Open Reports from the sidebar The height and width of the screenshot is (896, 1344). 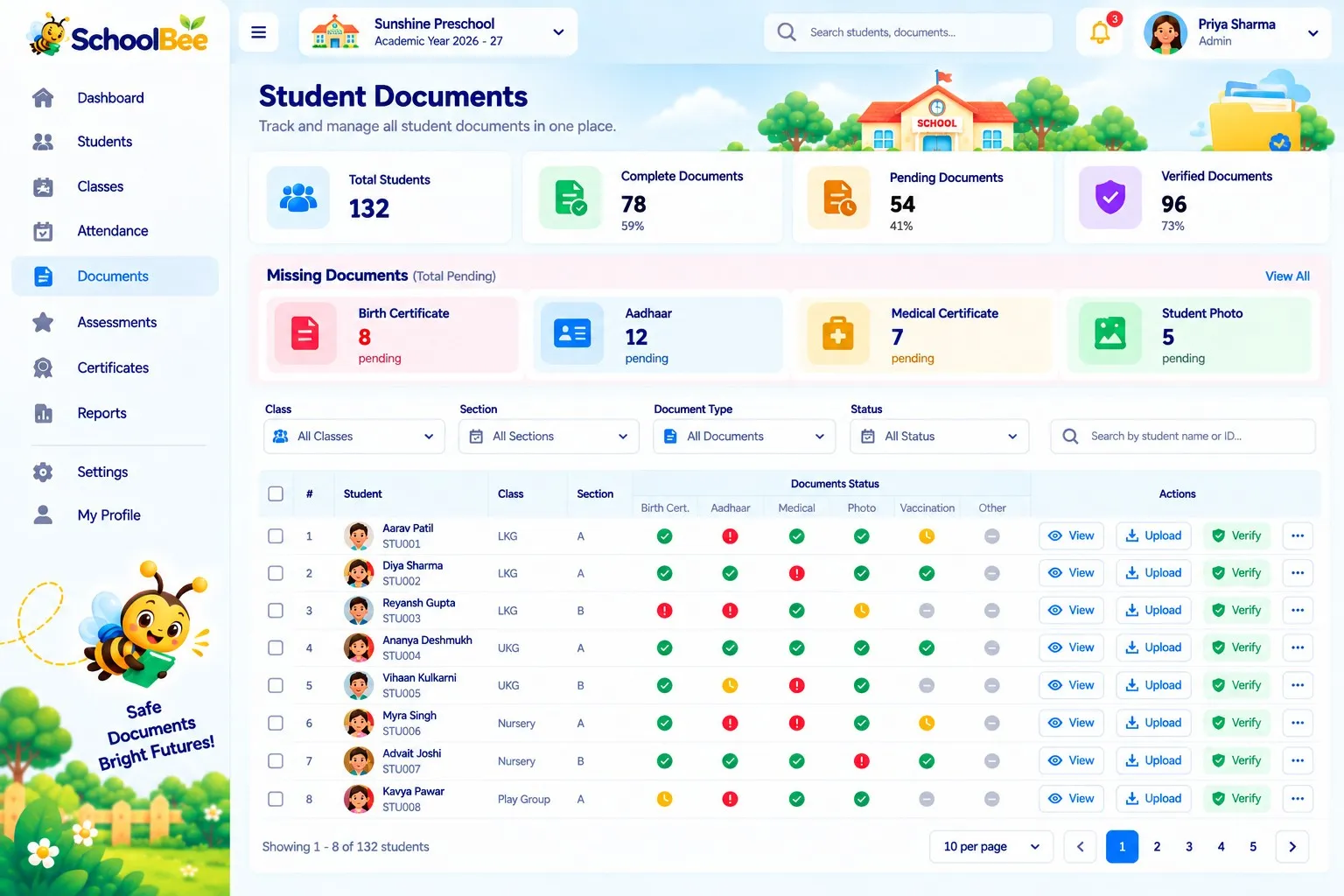115,413
